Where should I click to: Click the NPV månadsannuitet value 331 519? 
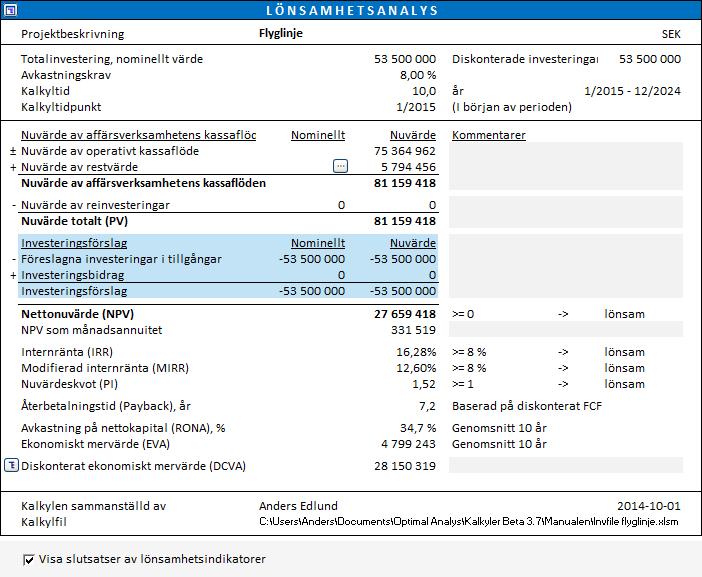pos(413,330)
